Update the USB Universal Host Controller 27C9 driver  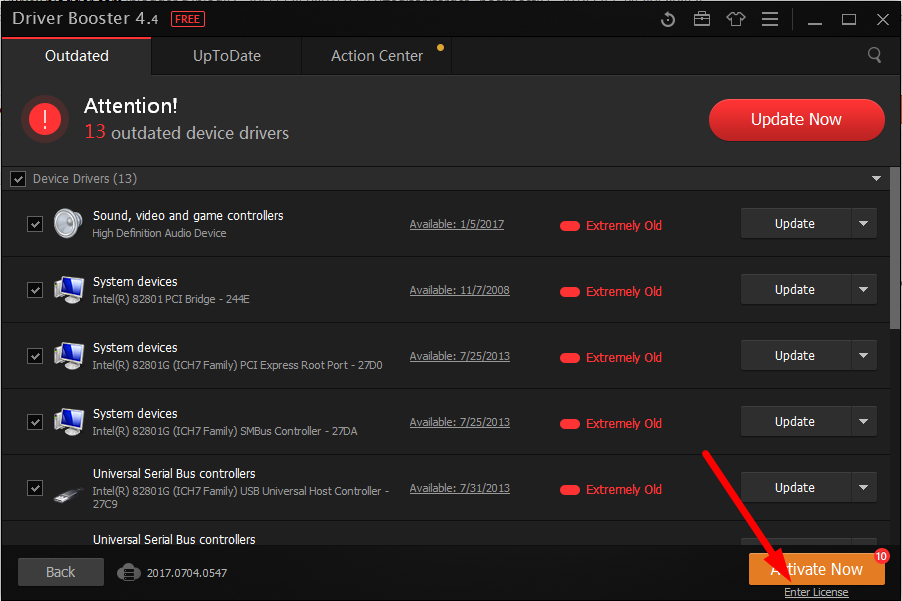(796, 488)
